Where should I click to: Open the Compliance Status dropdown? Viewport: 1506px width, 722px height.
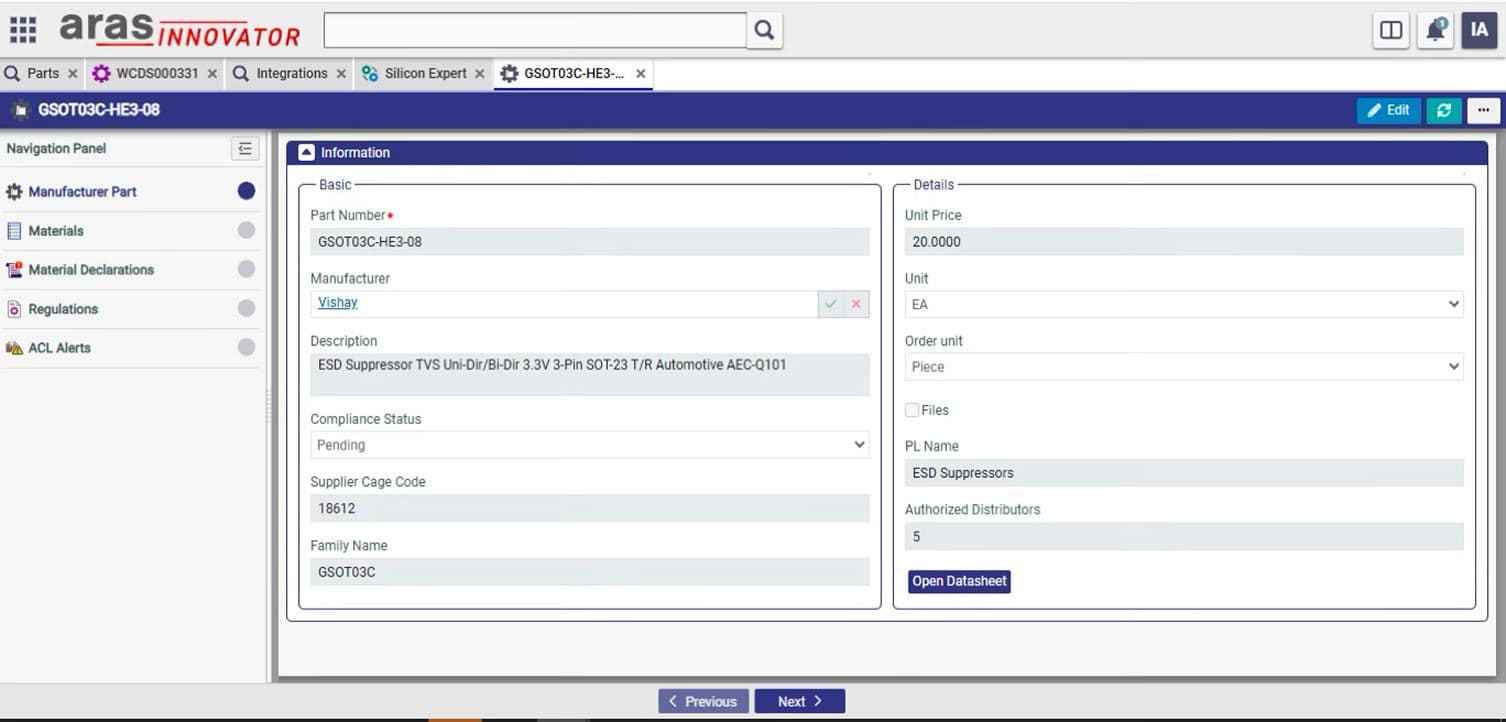[589, 445]
